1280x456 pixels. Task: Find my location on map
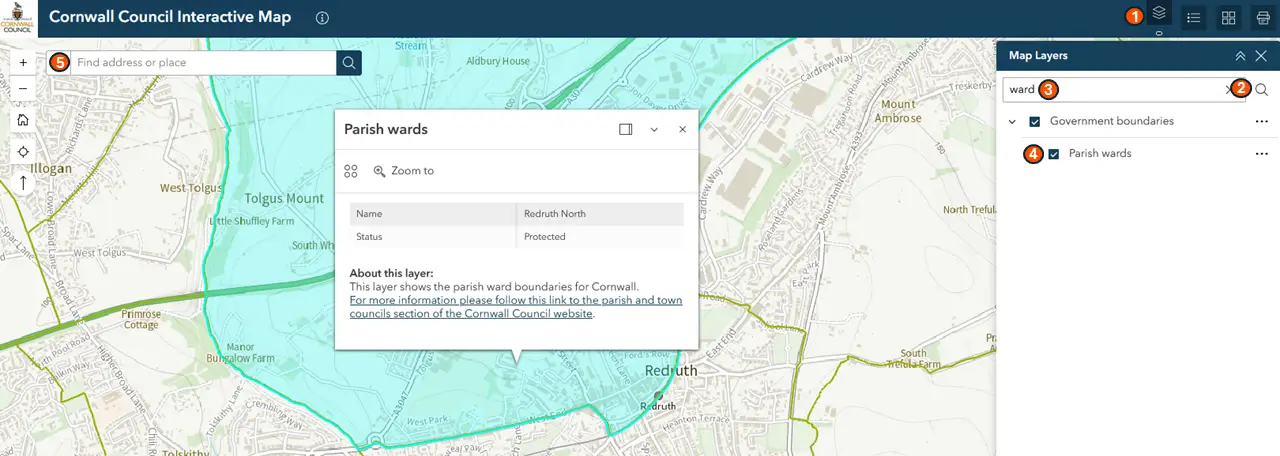coord(23,151)
